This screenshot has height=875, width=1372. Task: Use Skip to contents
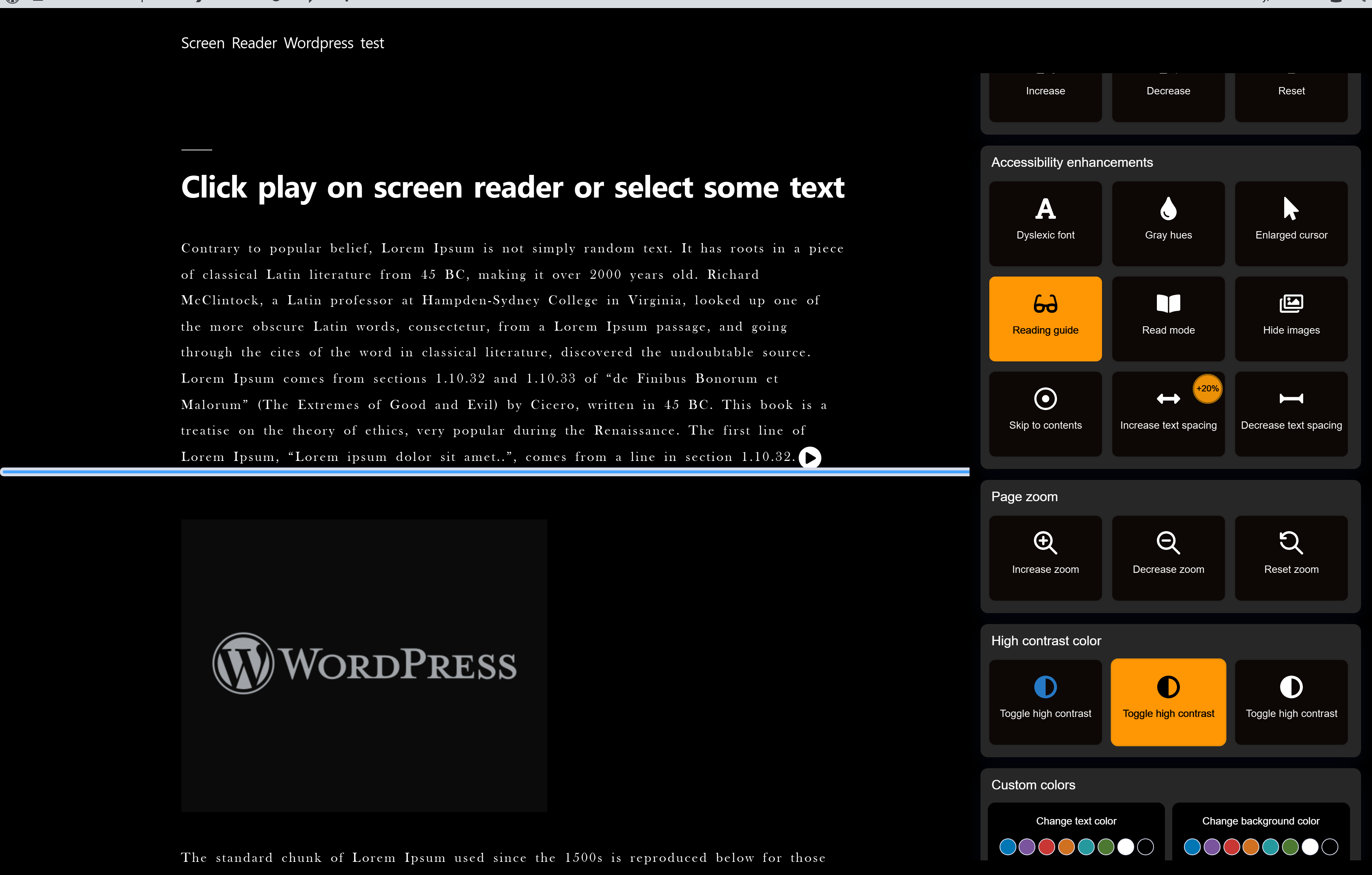pos(1045,413)
